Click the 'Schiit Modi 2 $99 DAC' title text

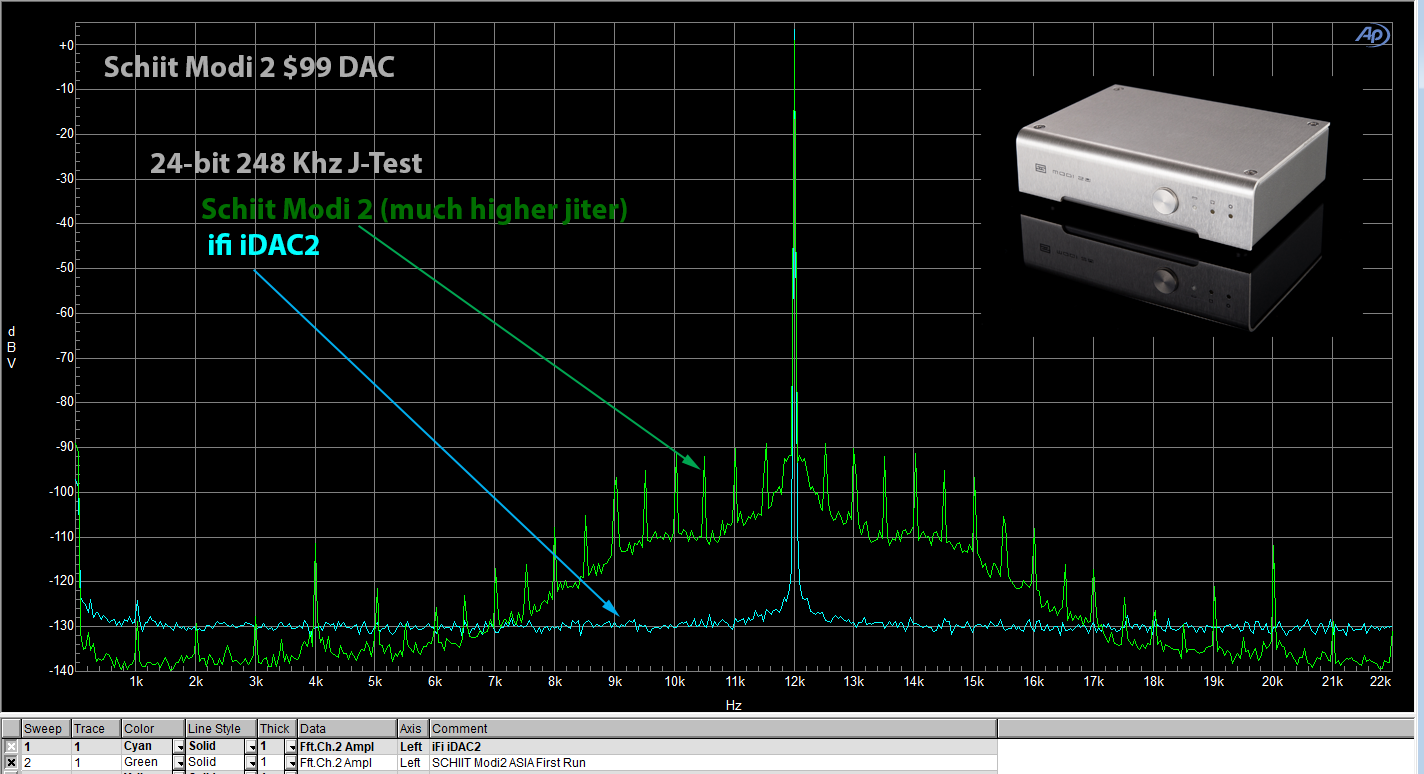[249, 68]
